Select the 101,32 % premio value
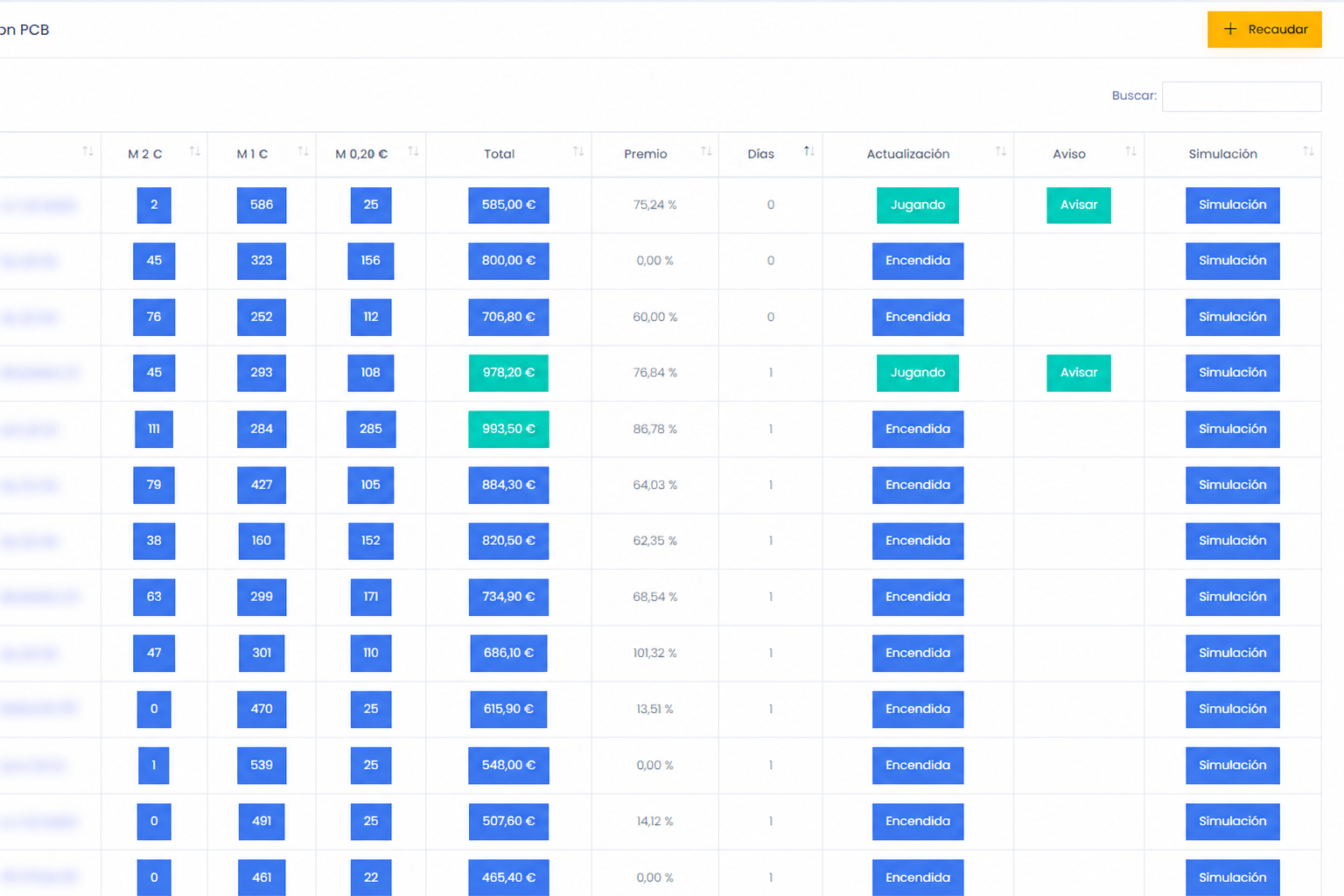The width and height of the screenshot is (1344, 896). coord(655,654)
